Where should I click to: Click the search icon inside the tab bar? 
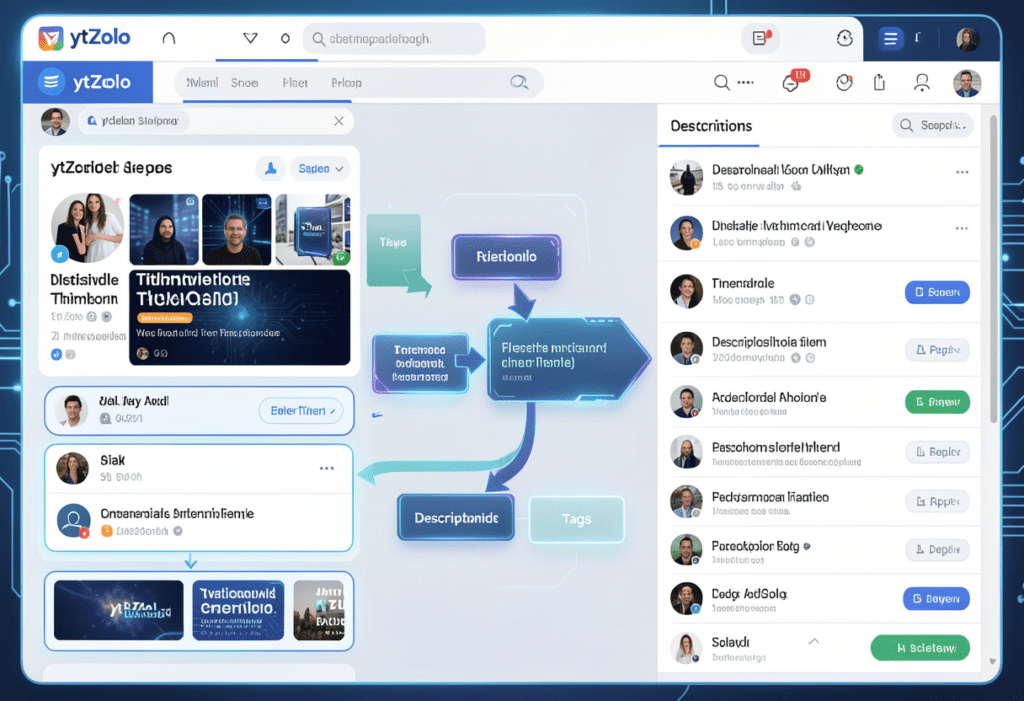coord(518,83)
